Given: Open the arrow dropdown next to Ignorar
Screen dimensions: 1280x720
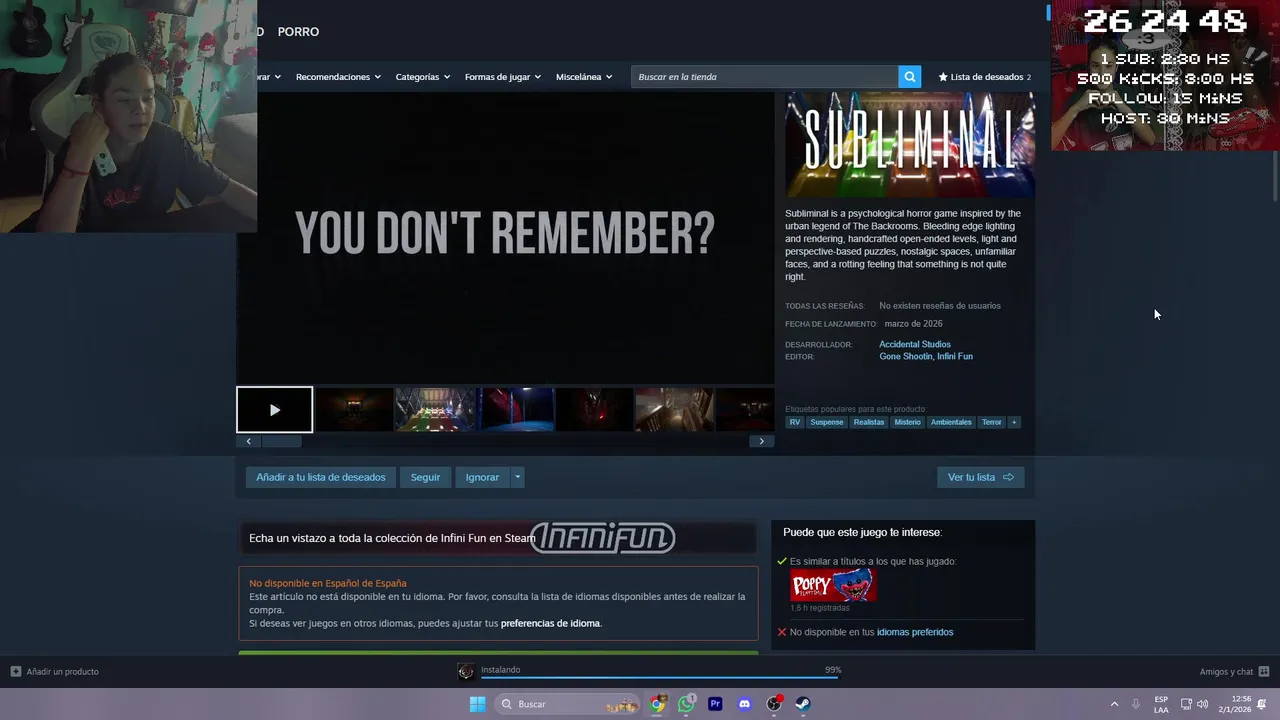Looking at the screenshot, I should (x=517, y=477).
